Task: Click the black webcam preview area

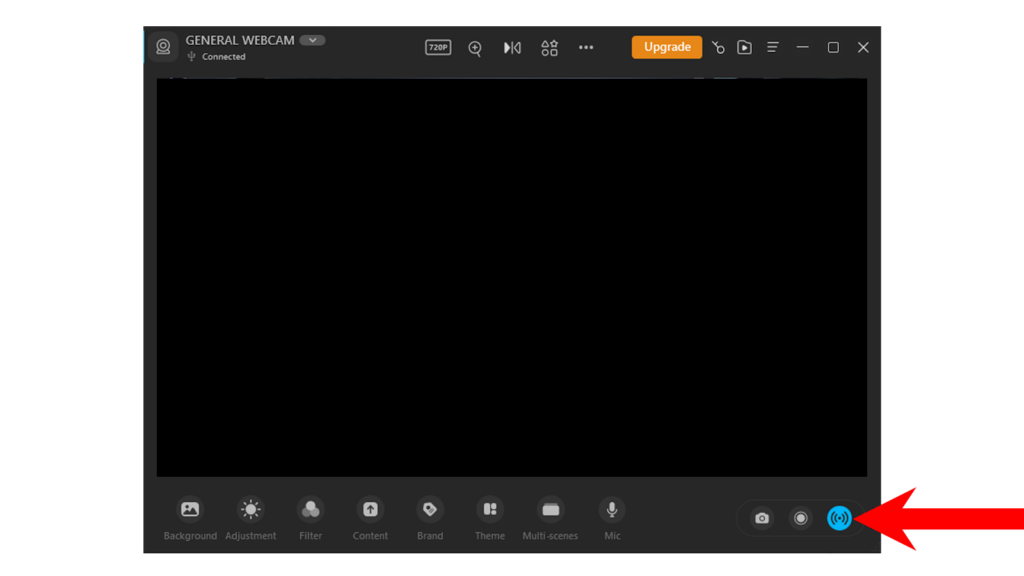Action: [512, 278]
